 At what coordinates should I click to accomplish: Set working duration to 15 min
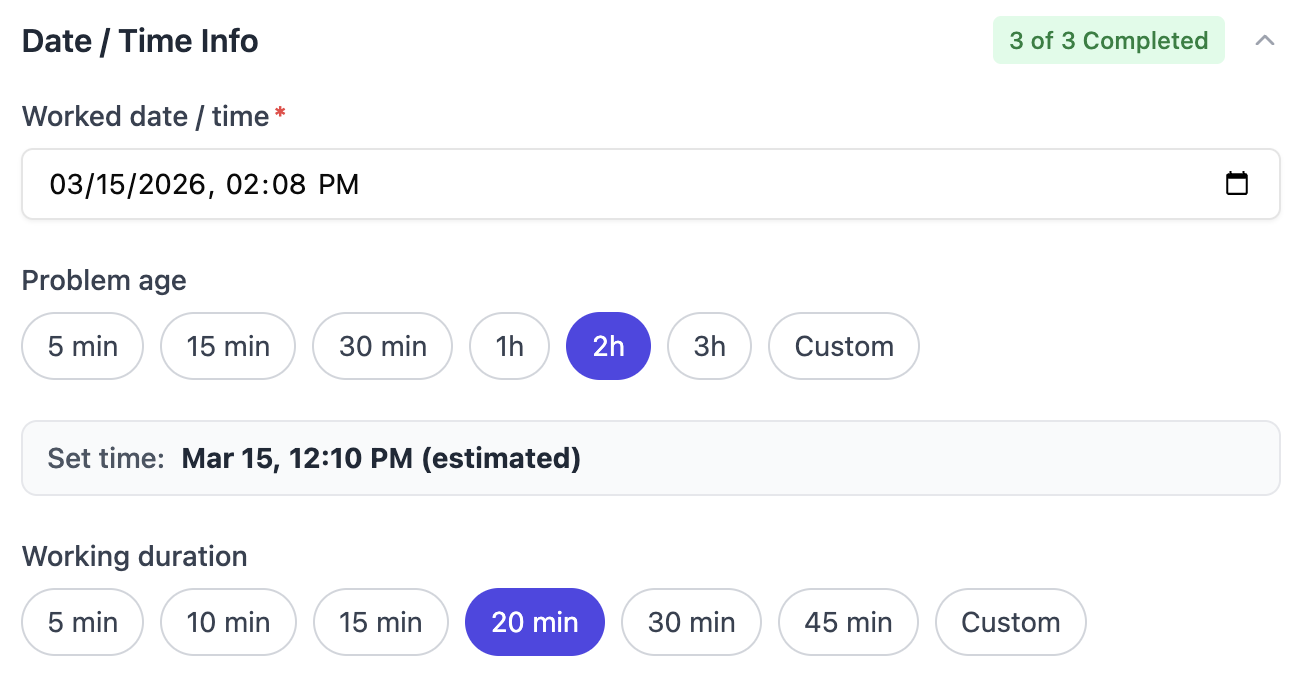click(381, 622)
